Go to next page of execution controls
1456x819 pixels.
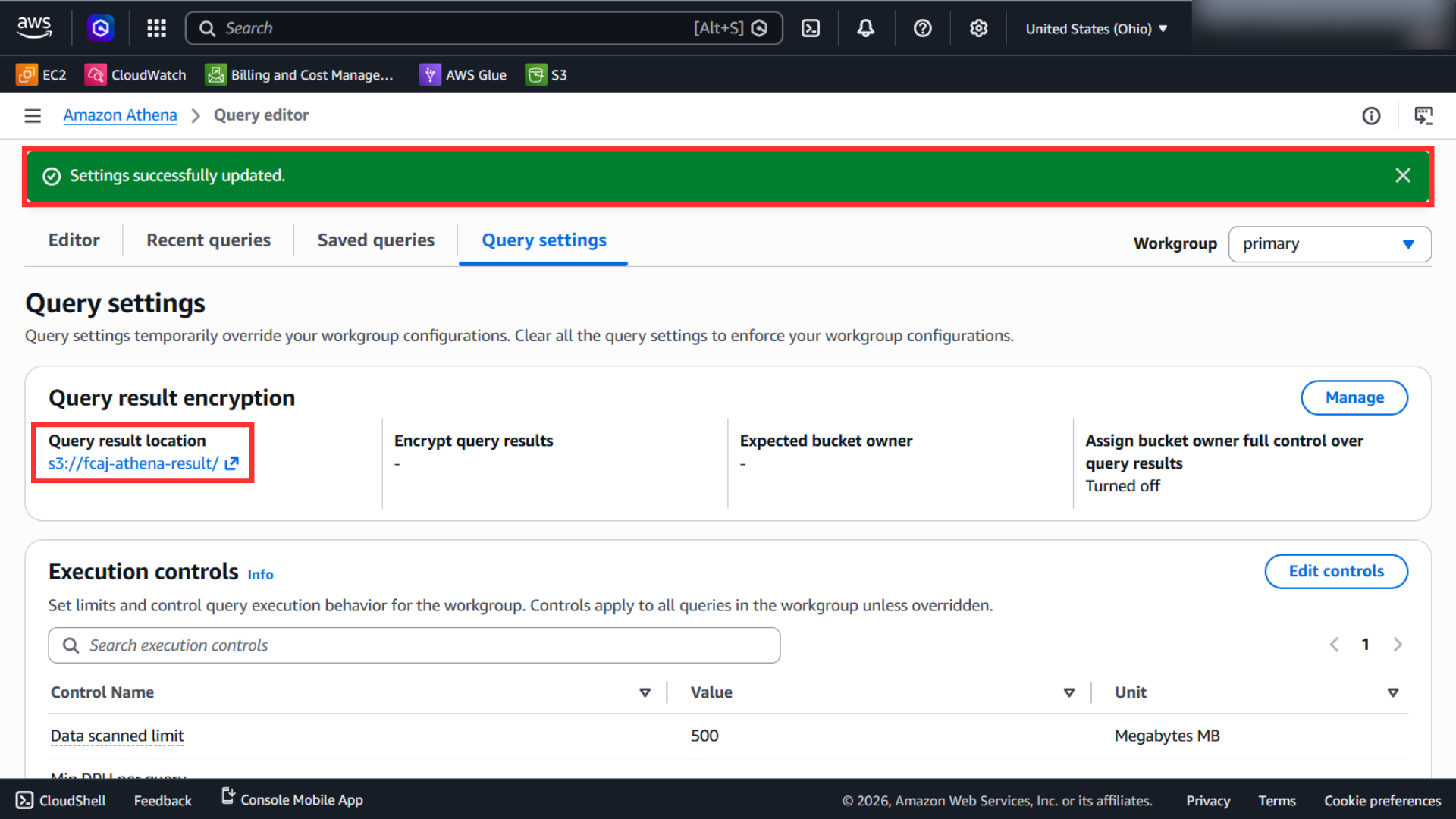(1398, 645)
